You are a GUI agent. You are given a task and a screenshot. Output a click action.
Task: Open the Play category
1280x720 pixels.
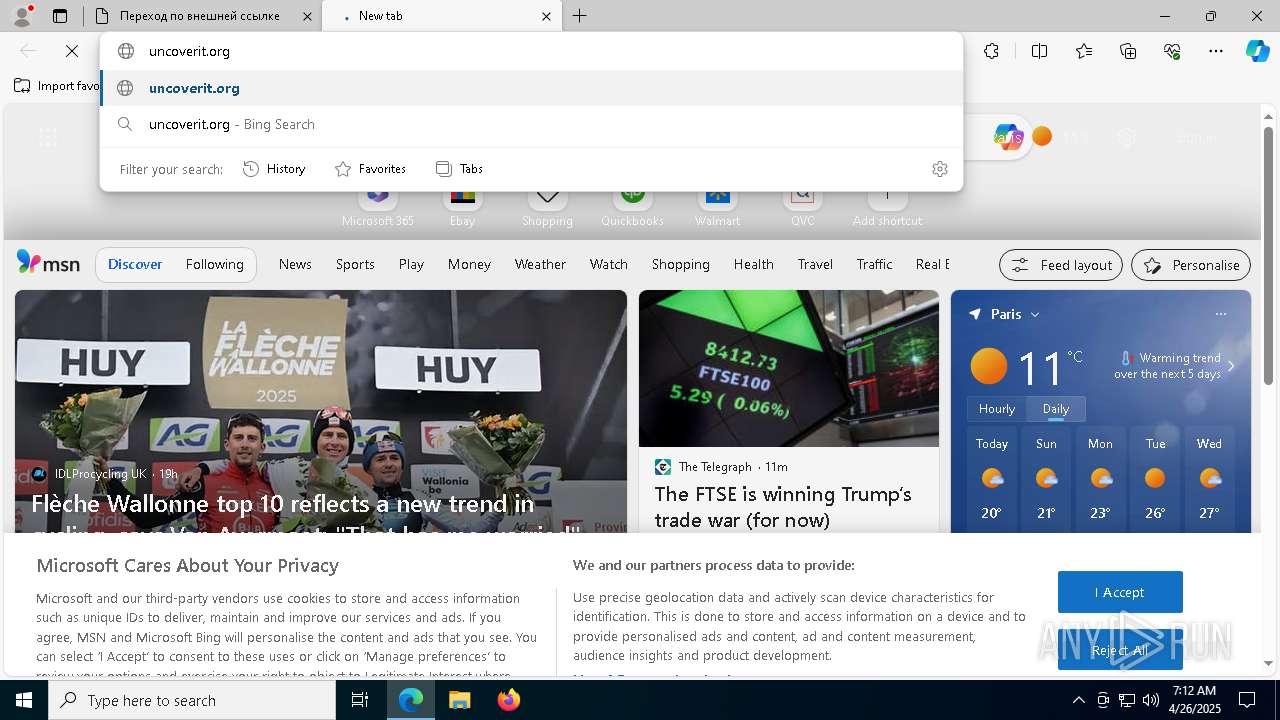tap(411, 264)
